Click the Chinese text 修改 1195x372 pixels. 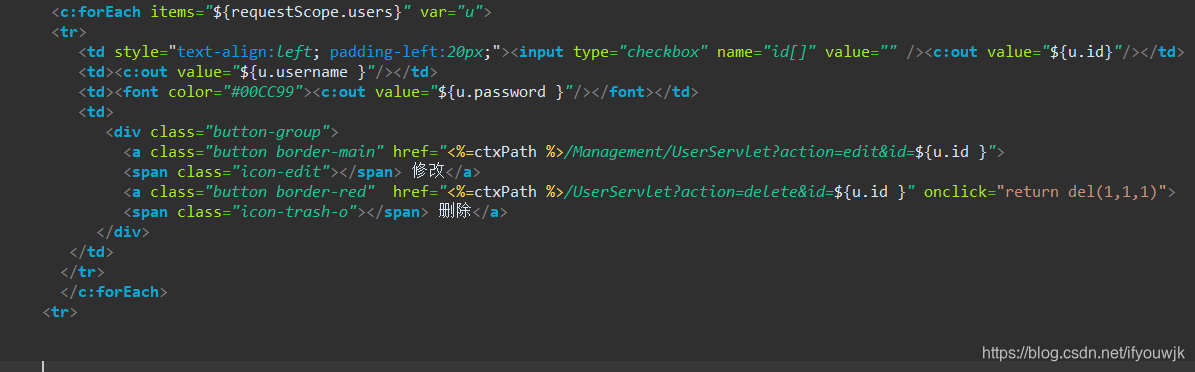pos(428,172)
